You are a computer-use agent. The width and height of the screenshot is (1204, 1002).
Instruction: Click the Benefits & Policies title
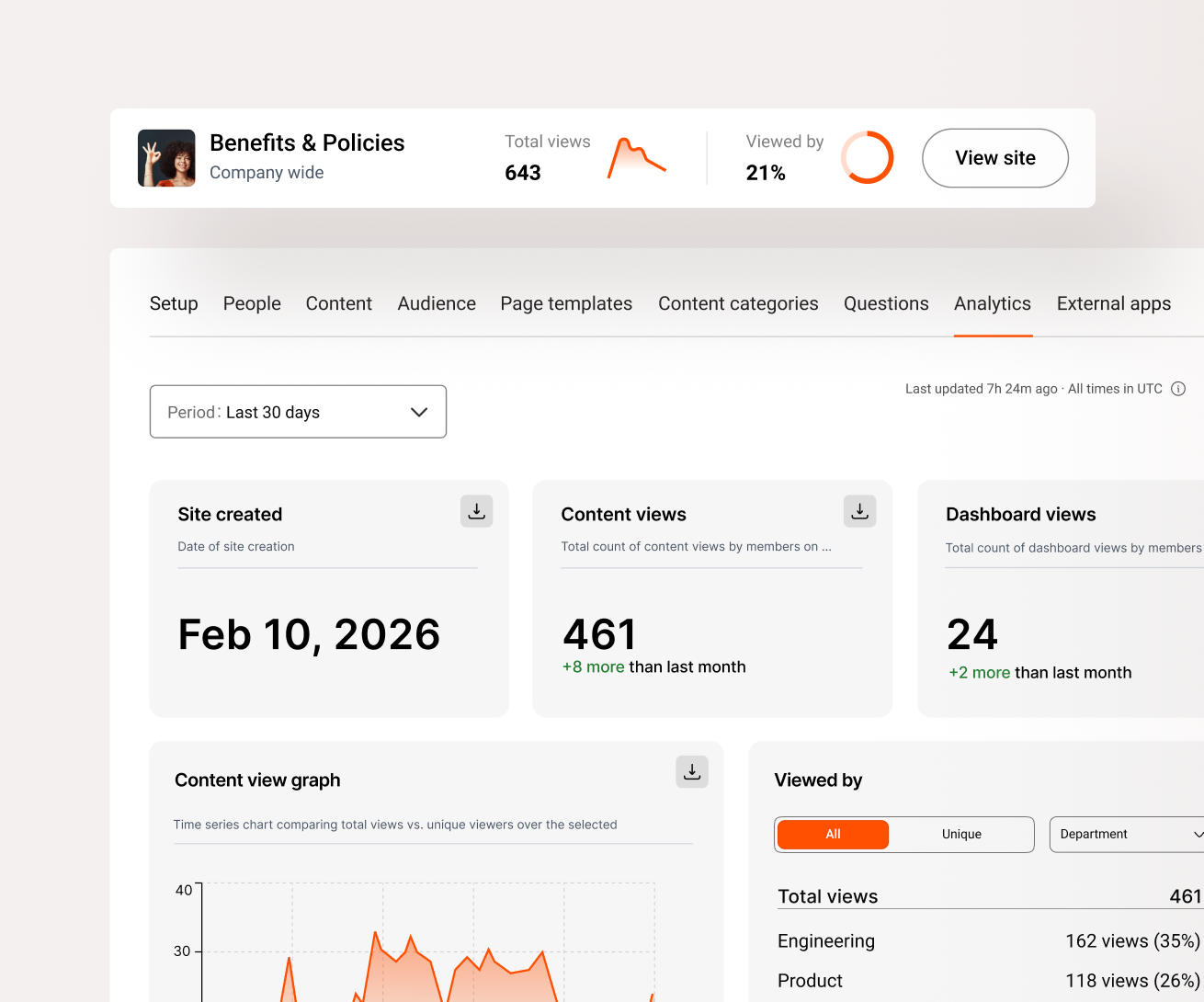pyautogui.click(x=307, y=142)
